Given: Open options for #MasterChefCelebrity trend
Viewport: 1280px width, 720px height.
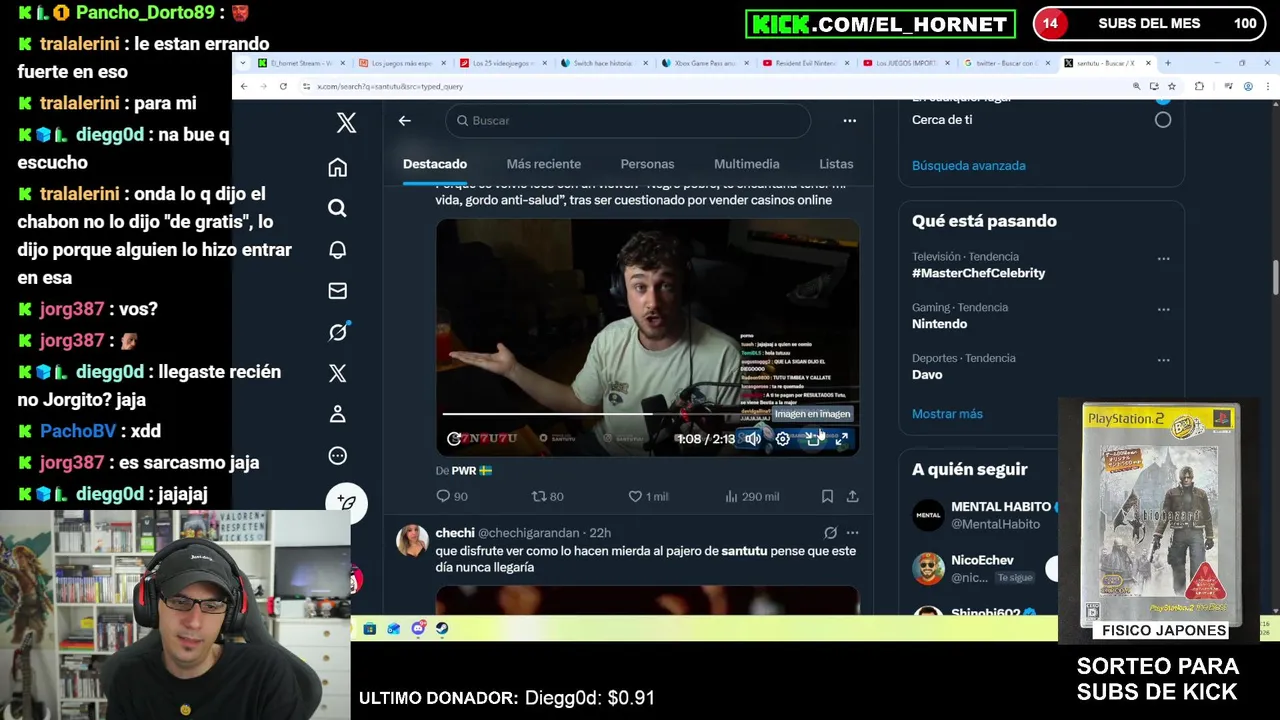Looking at the screenshot, I should pyautogui.click(x=1163, y=258).
